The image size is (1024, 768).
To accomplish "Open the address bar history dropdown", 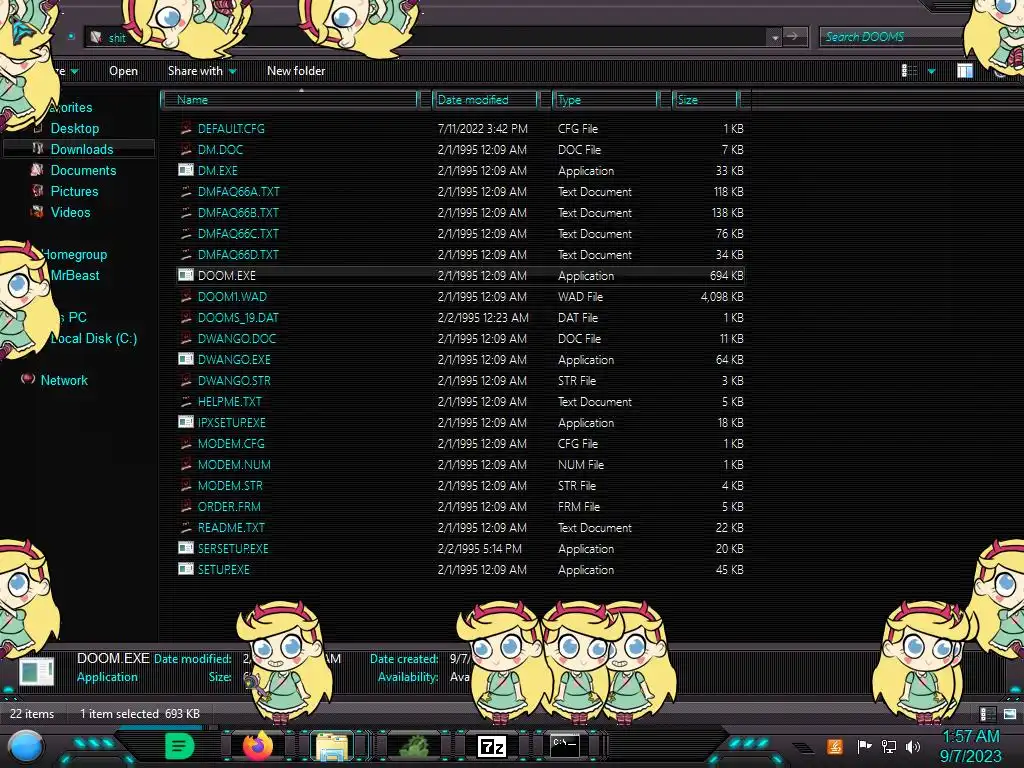I will pos(775,37).
